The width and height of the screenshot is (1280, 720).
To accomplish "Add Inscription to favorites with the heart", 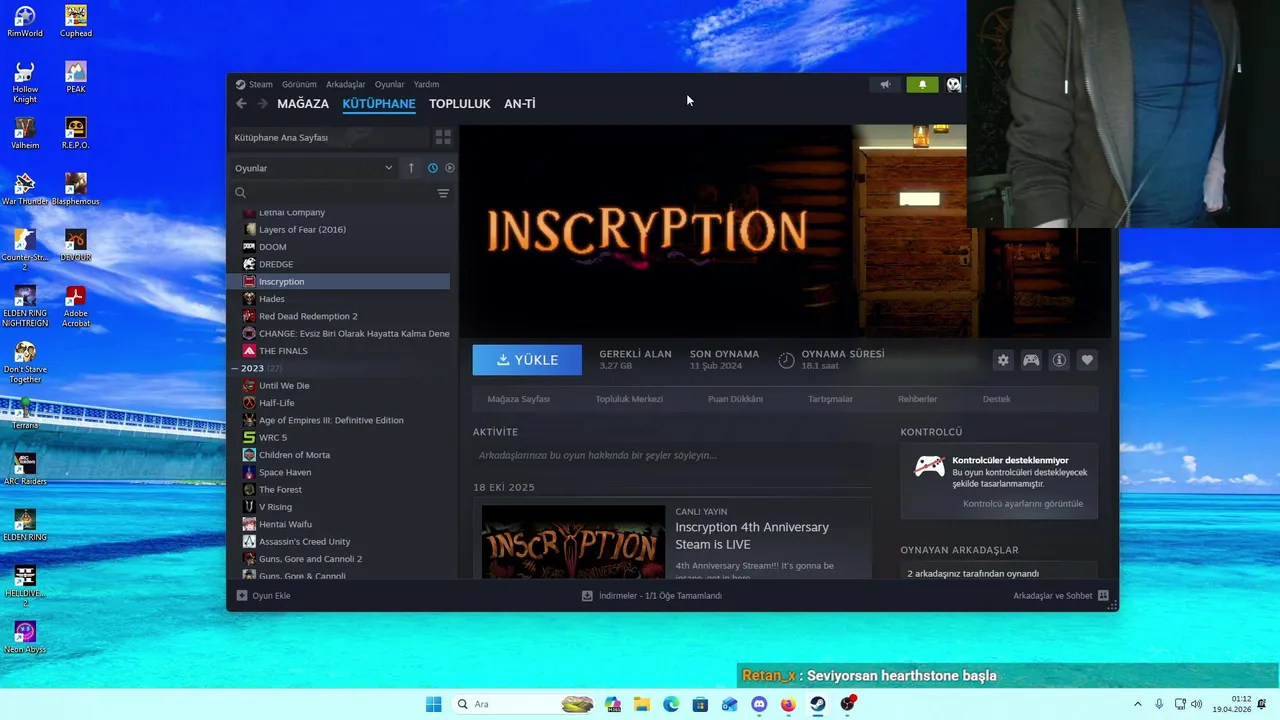I will [1087, 360].
